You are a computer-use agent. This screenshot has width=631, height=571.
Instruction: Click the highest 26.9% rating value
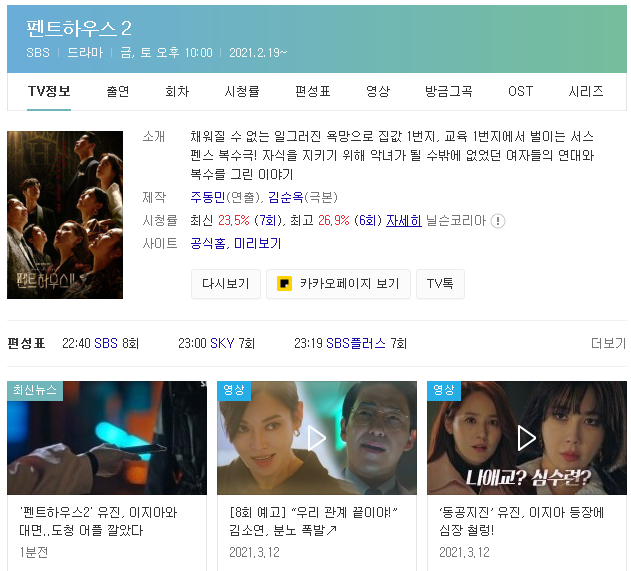pos(334,221)
